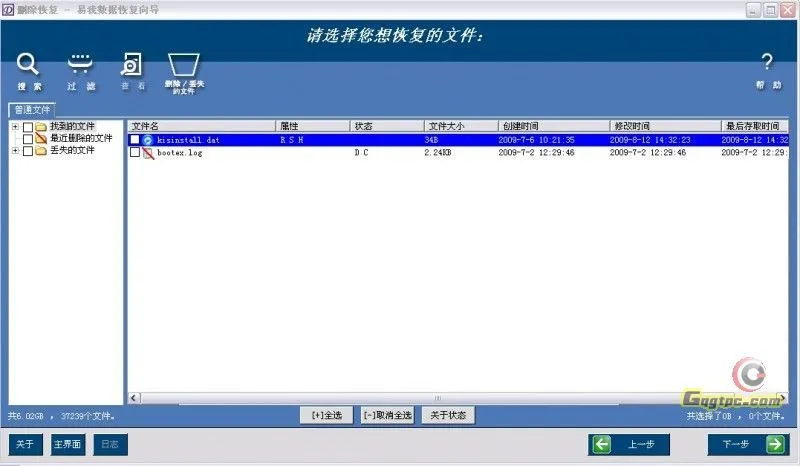
Task: Go to the 主界面 main screen button
Action: coord(67,444)
